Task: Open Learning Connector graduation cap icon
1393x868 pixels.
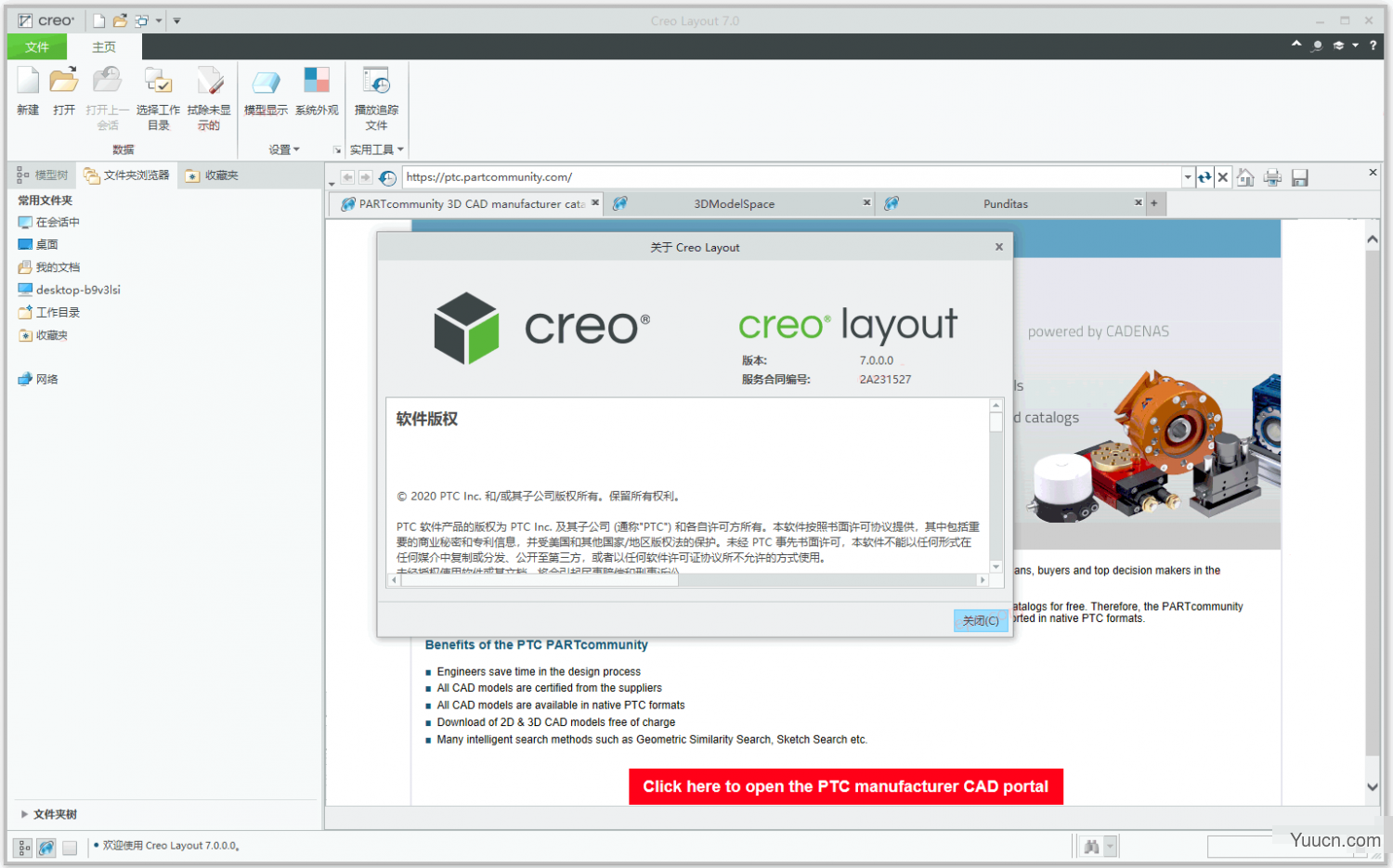Action: tap(1338, 45)
